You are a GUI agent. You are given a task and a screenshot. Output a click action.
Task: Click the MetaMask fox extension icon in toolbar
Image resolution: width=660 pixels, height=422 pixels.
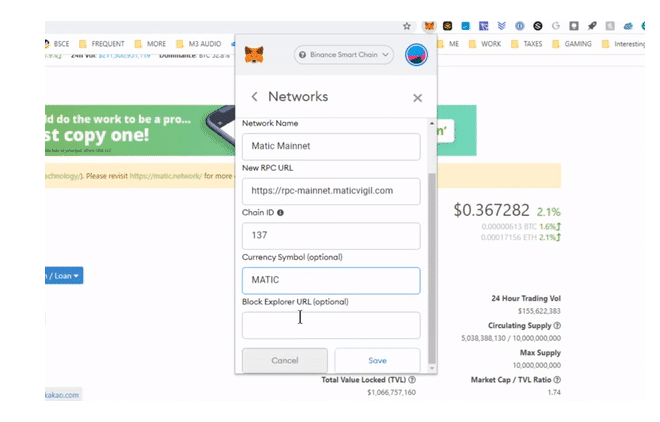pos(429,26)
